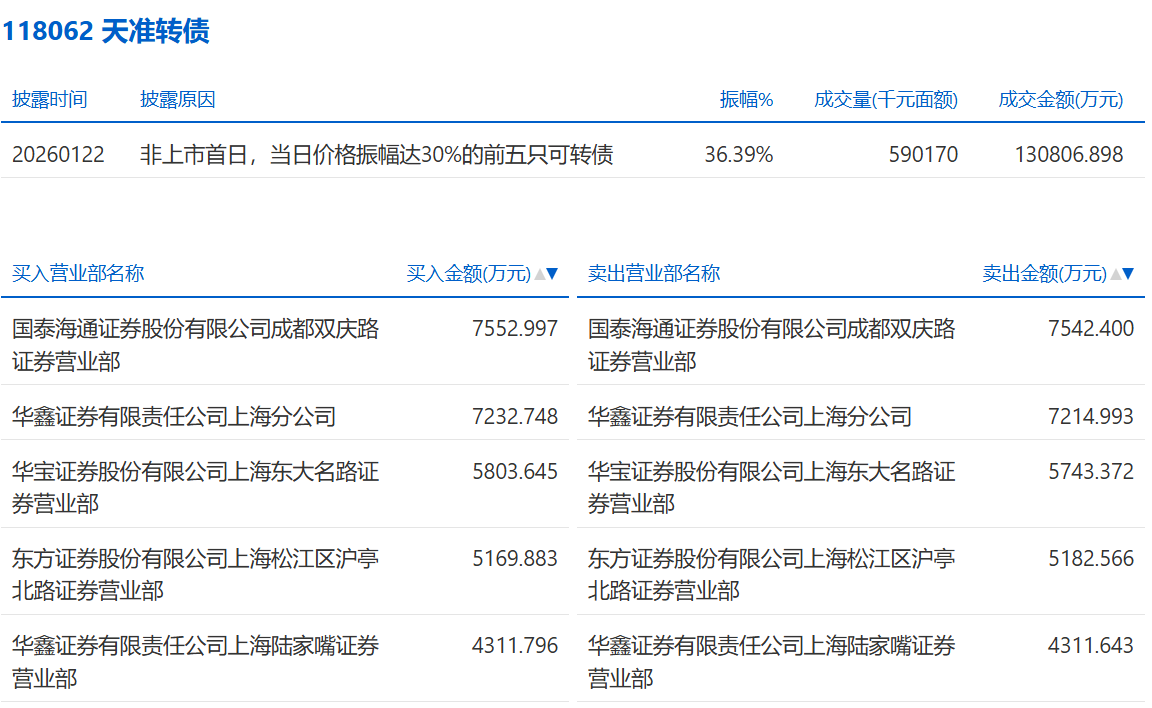Click the descending sort arrow for 买入金额
Viewport: 1152px width, 708px height.
[x=553, y=274]
